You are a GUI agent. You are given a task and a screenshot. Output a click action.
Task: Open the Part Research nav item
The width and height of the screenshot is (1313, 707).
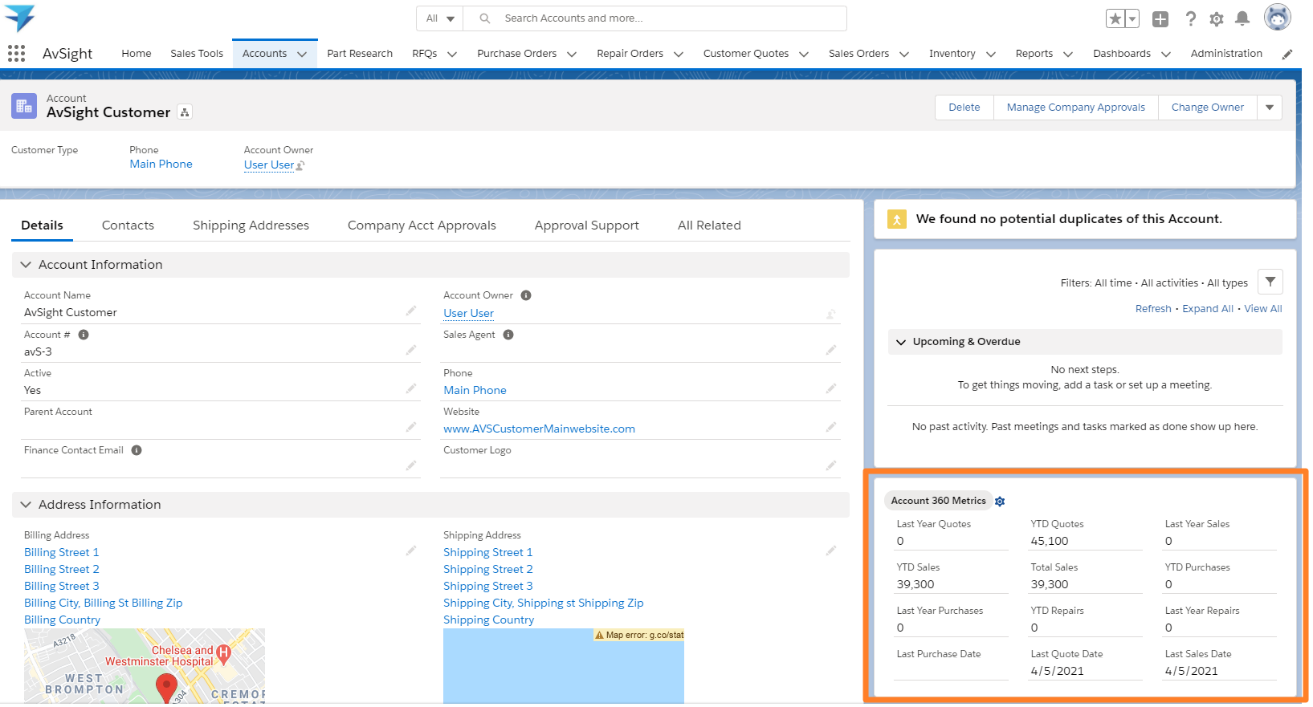pyautogui.click(x=359, y=54)
